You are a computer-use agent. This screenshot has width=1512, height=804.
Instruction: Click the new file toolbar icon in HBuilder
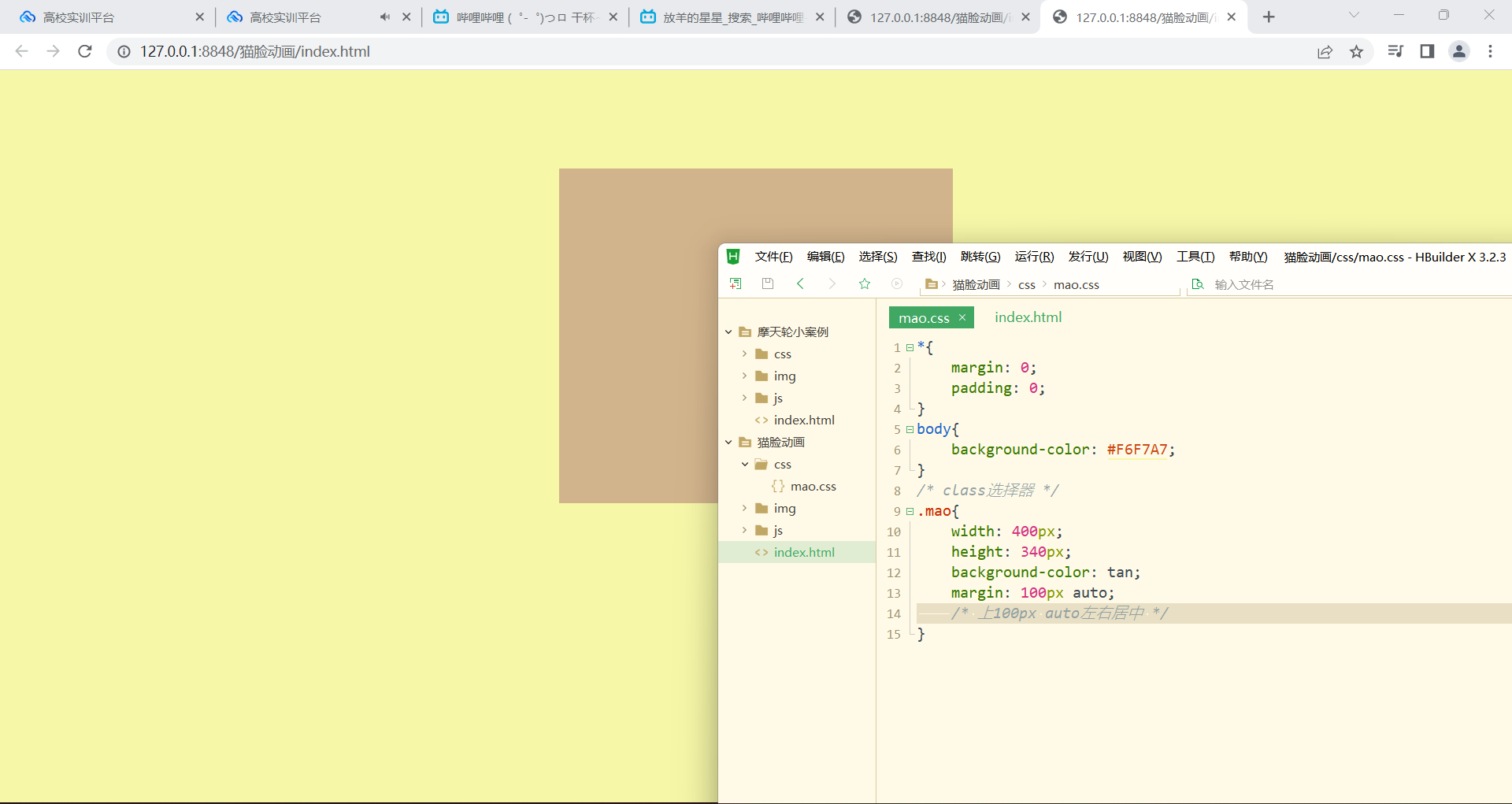(736, 283)
